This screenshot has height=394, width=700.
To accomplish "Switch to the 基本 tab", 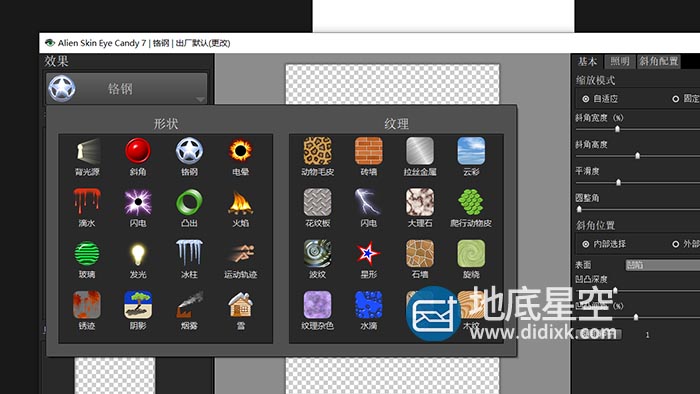I will (x=588, y=61).
